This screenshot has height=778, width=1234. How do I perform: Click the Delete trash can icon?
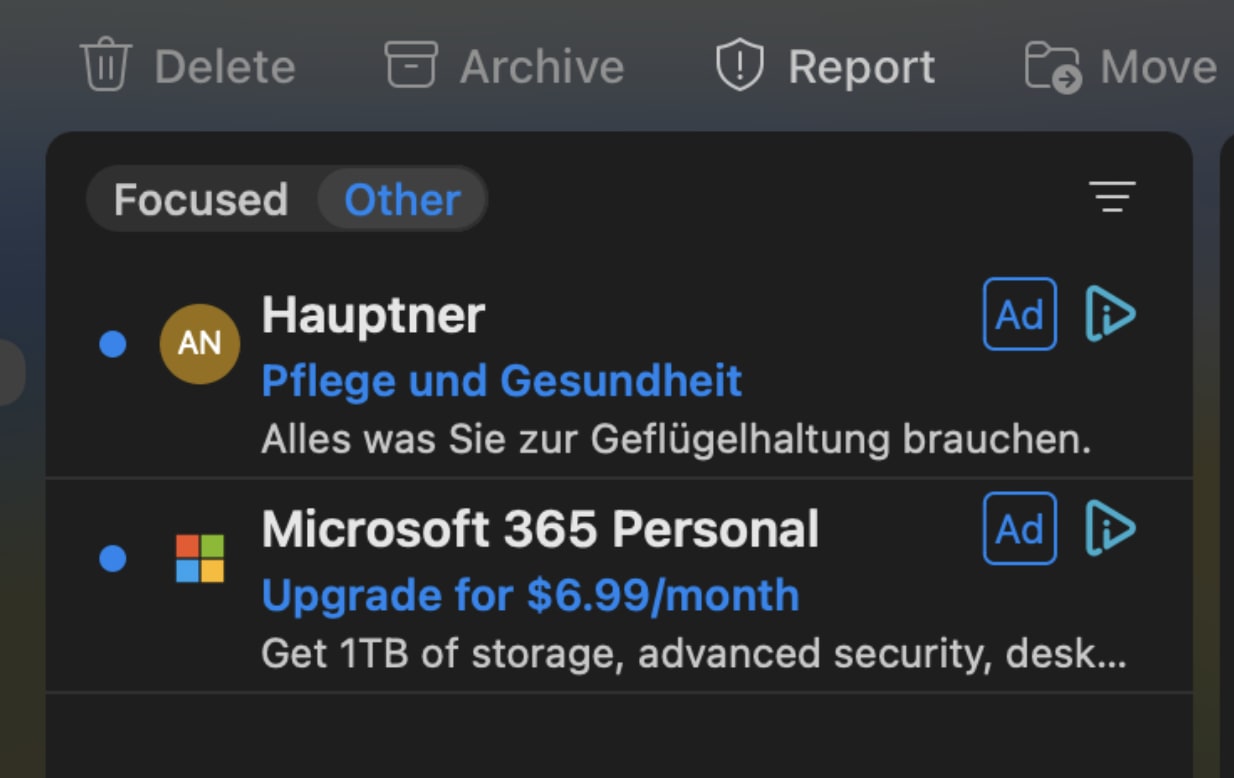pos(105,66)
